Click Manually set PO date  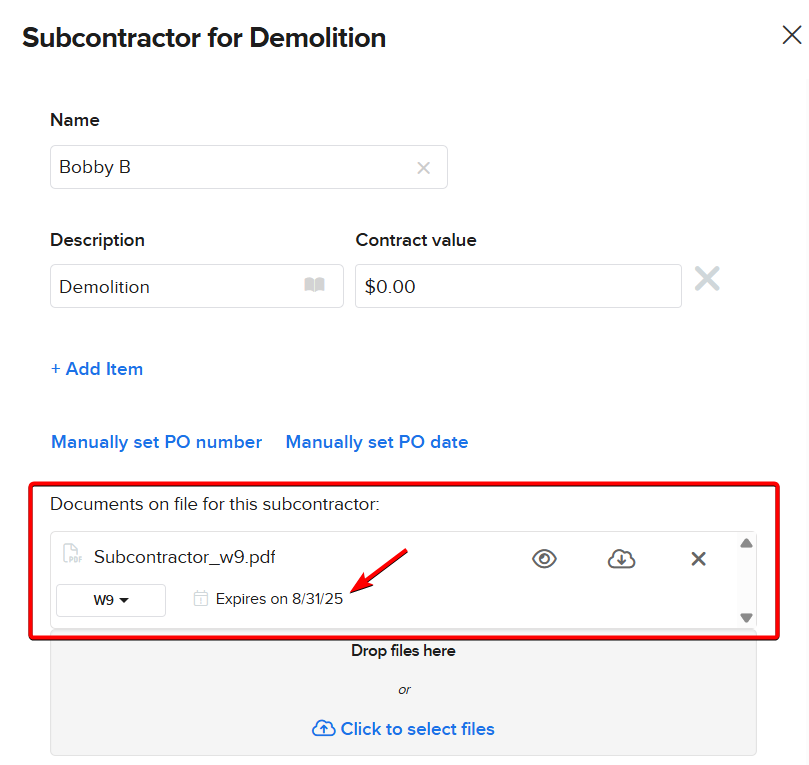[377, 442]
